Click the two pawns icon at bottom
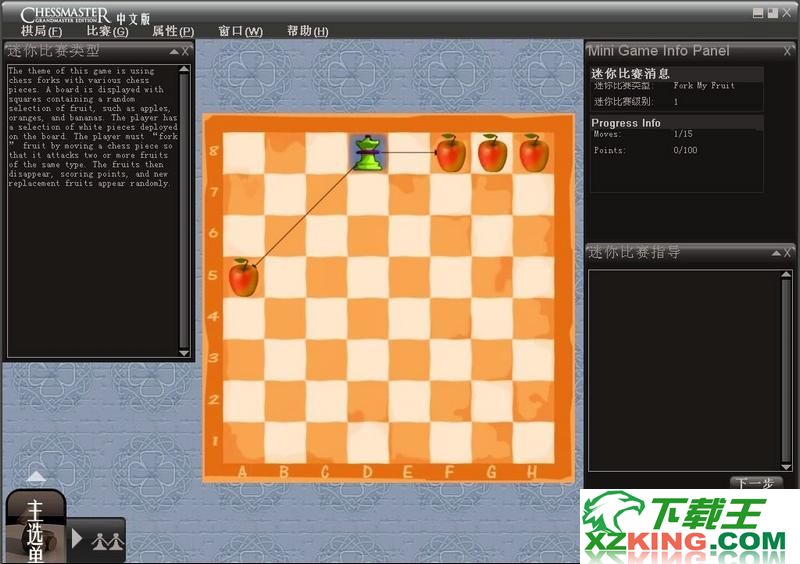 (108, 541)
